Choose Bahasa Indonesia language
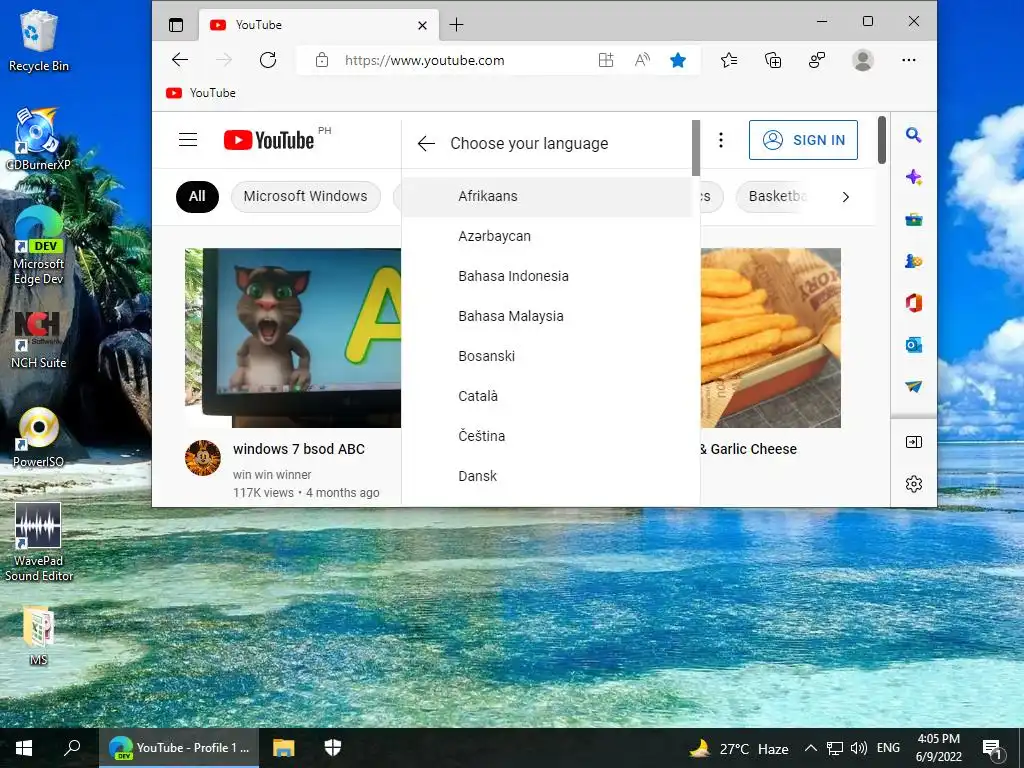 547,276
